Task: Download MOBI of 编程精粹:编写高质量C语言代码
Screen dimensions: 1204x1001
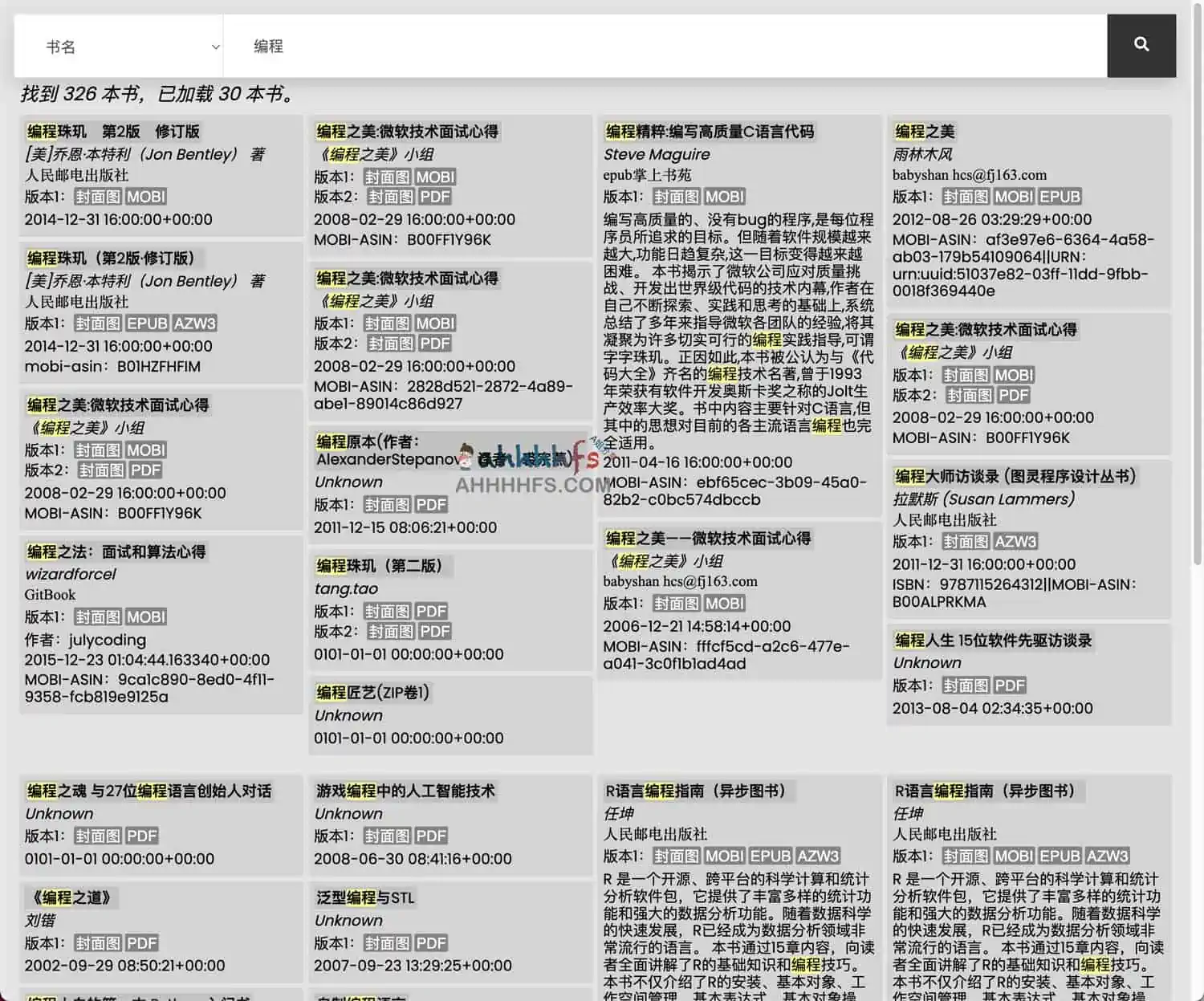Action: point(724,197)
